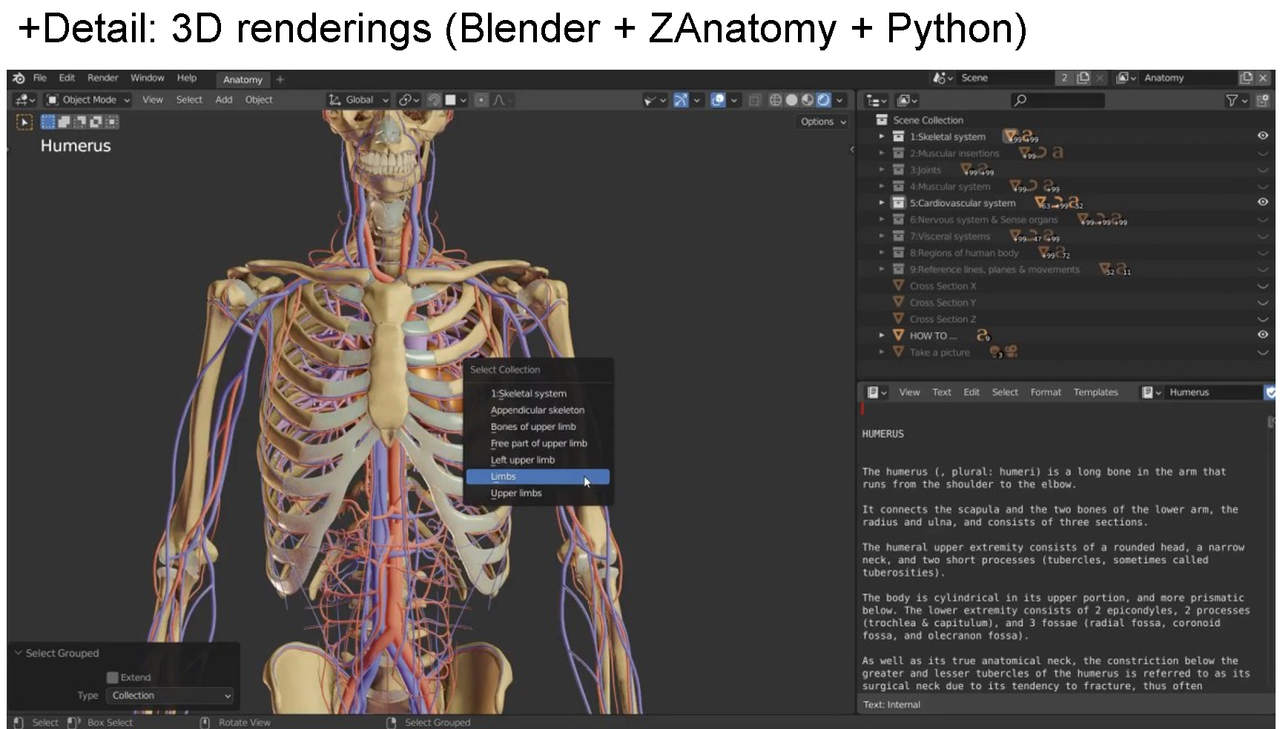Viewport: 1280px width, 729px height.
Task: Choose the Invert selection mode icon
Action: coord(95,122)
